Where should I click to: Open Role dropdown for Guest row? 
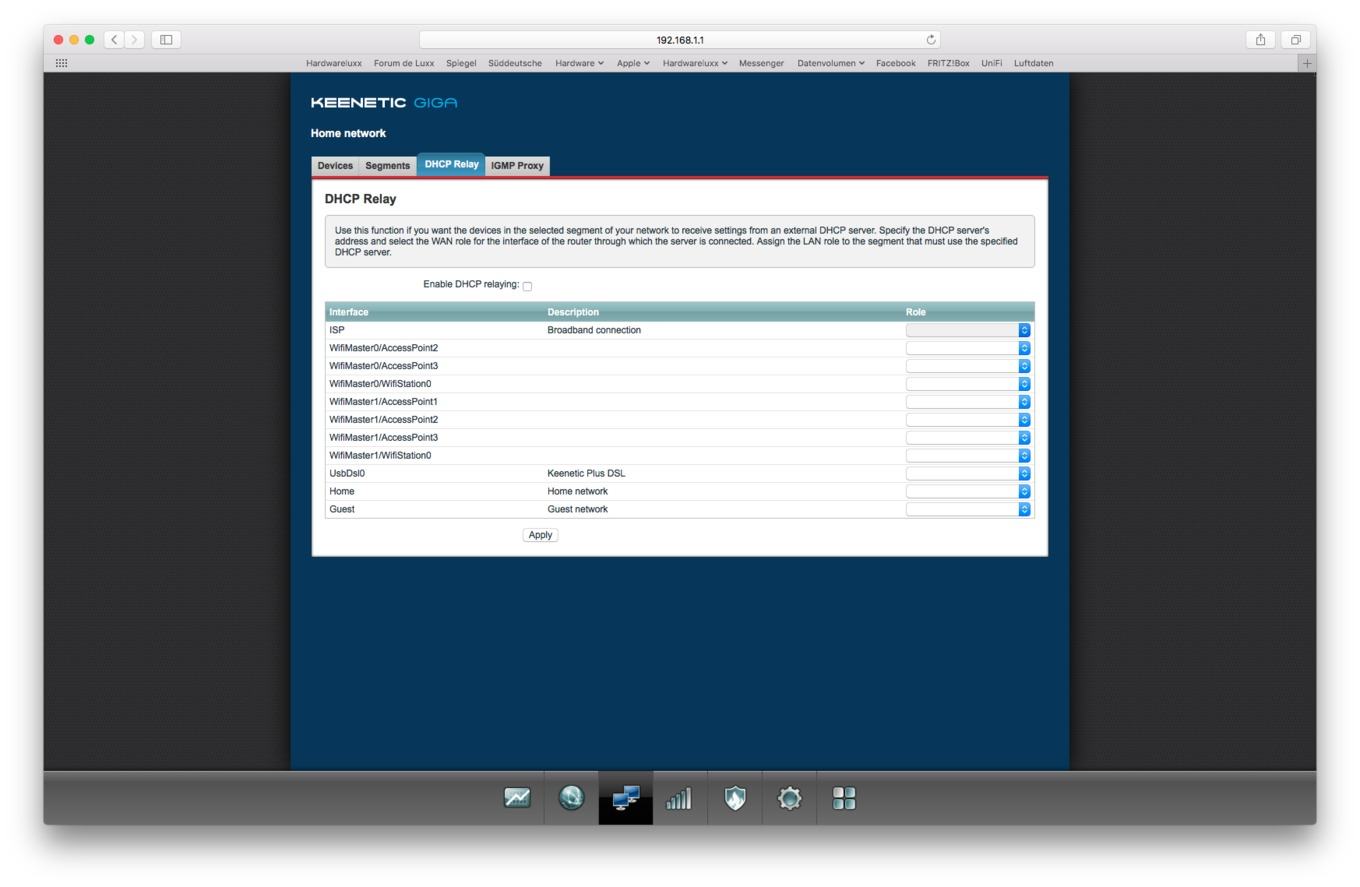pyautogui.click(x=968, y=509)
